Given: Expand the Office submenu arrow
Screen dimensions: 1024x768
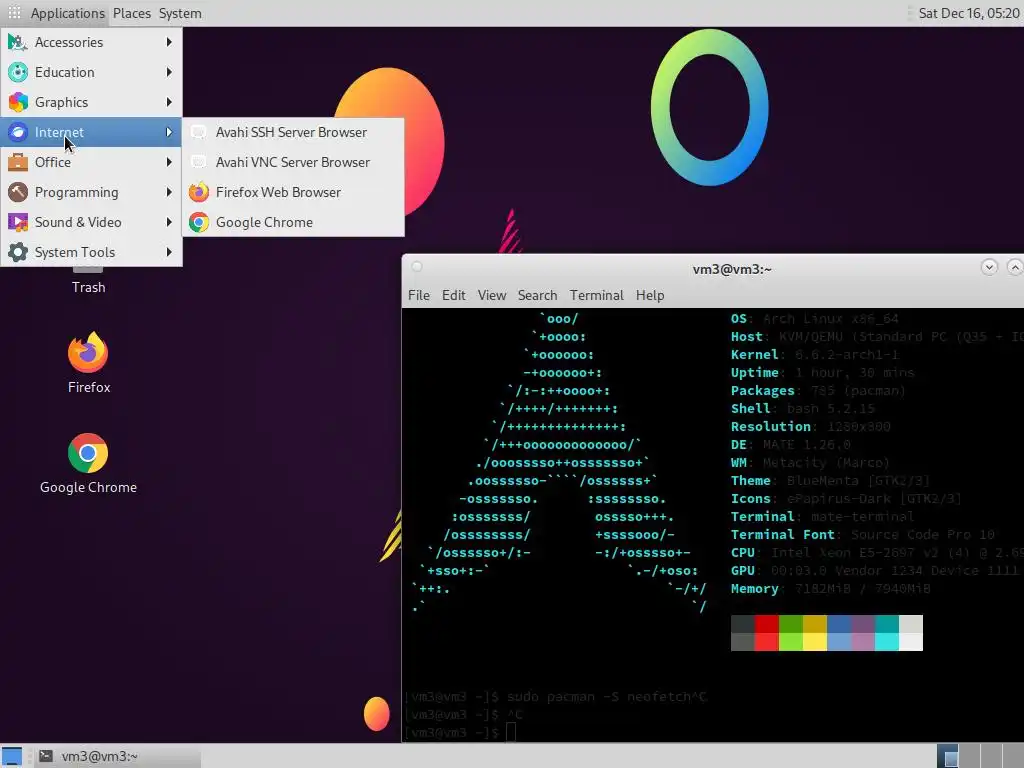Looking at the screenshot, I should 169,163.
